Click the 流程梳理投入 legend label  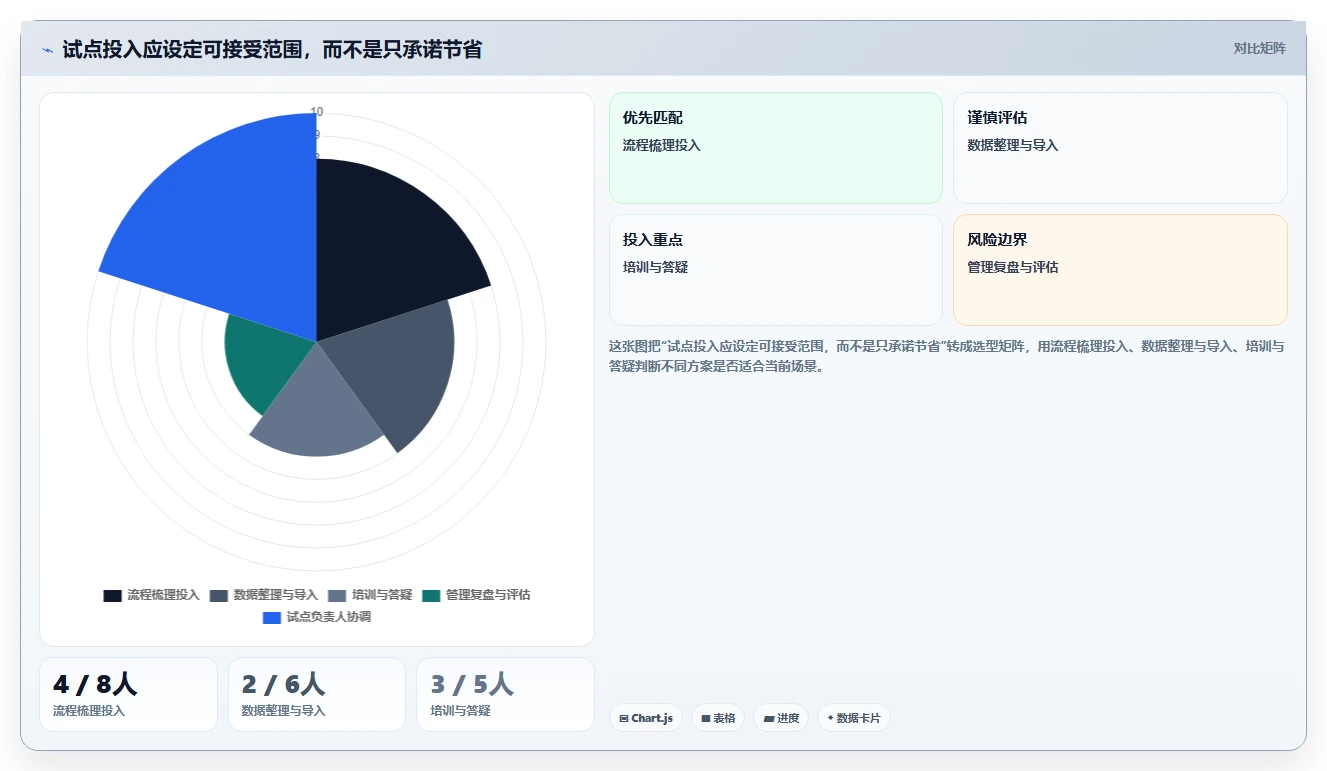(x=163, y=595)
